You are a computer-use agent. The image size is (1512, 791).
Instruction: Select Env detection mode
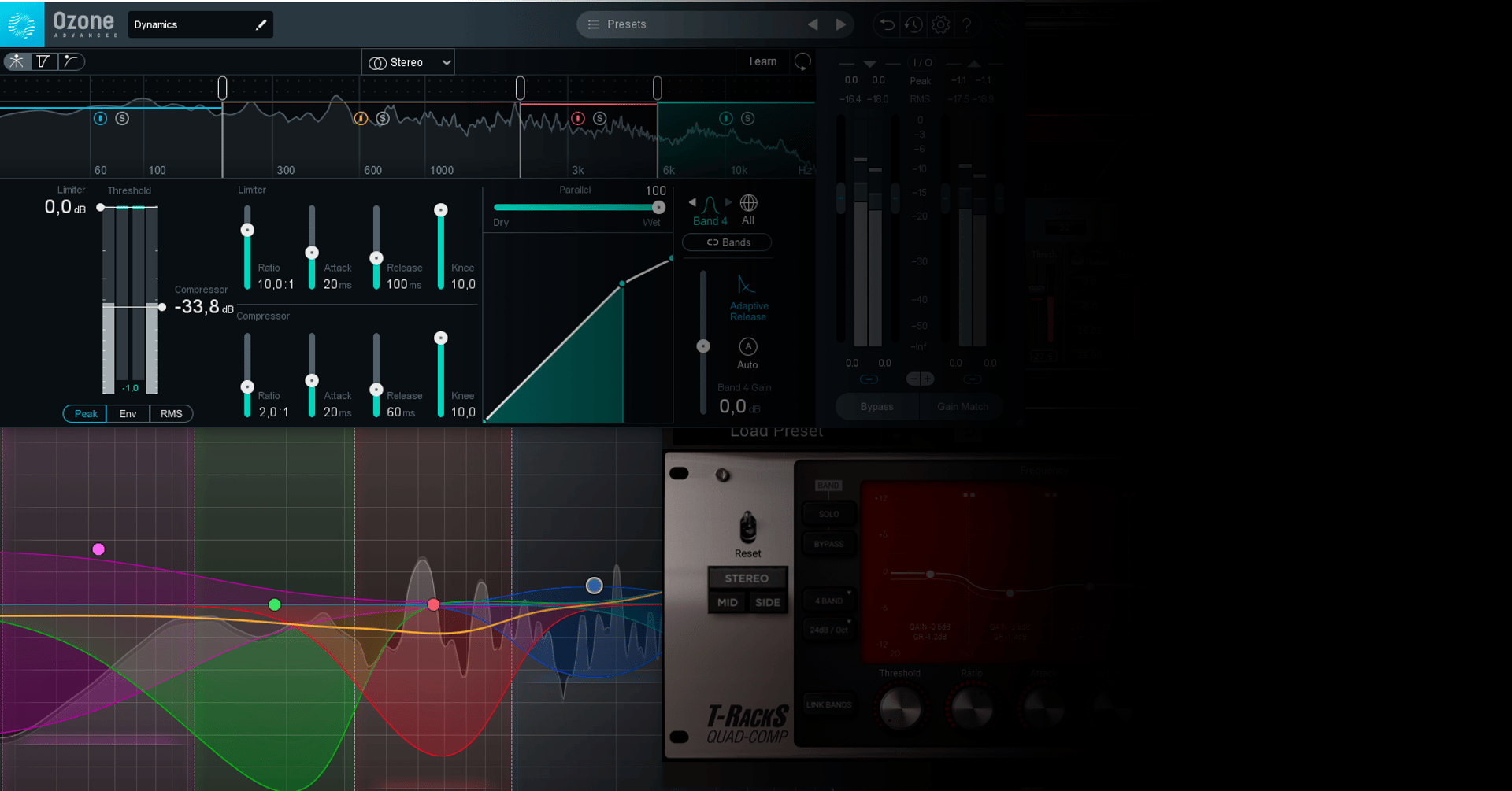coord(128,414)
